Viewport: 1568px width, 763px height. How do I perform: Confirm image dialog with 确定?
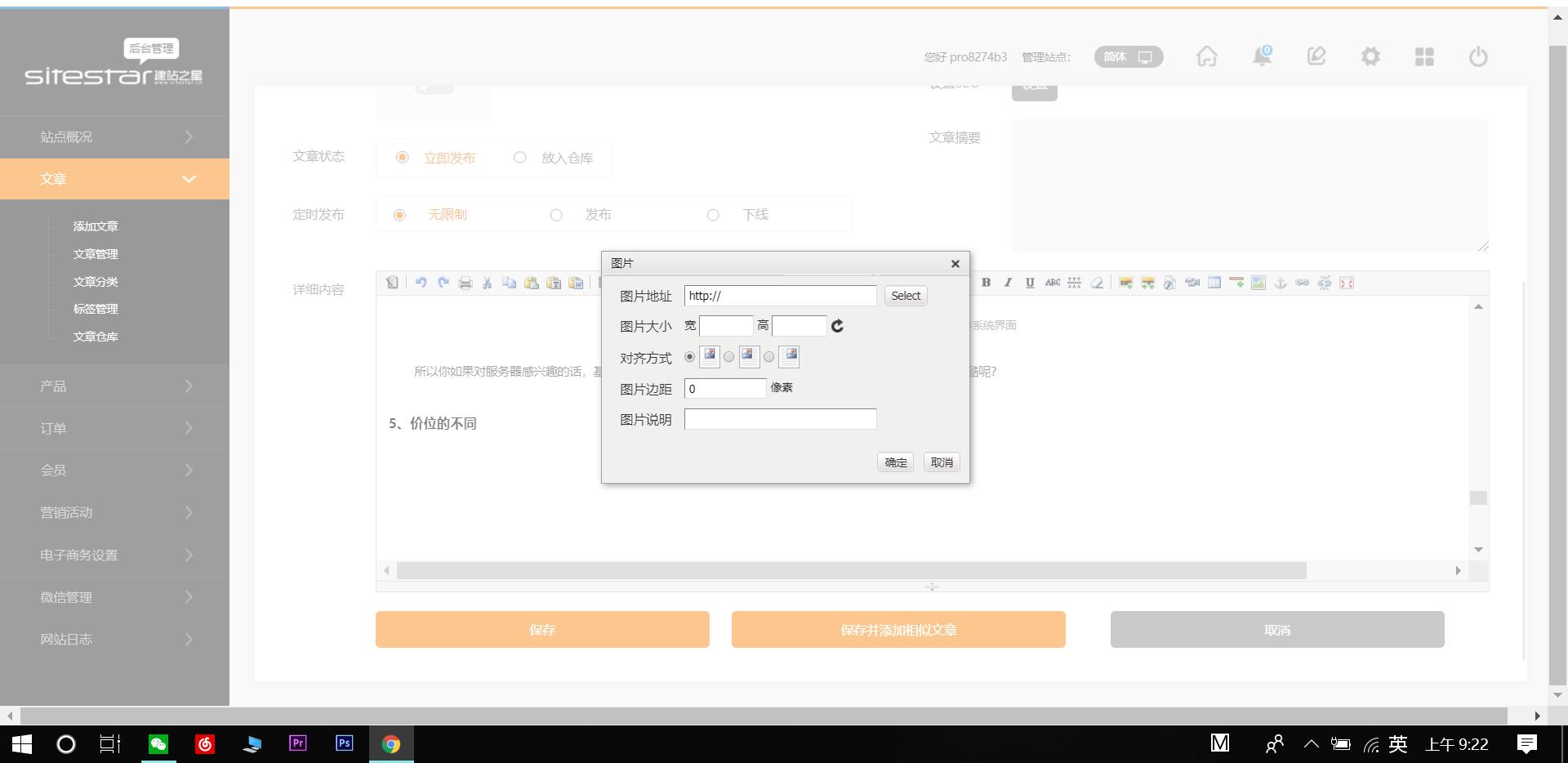pos(896,462)
